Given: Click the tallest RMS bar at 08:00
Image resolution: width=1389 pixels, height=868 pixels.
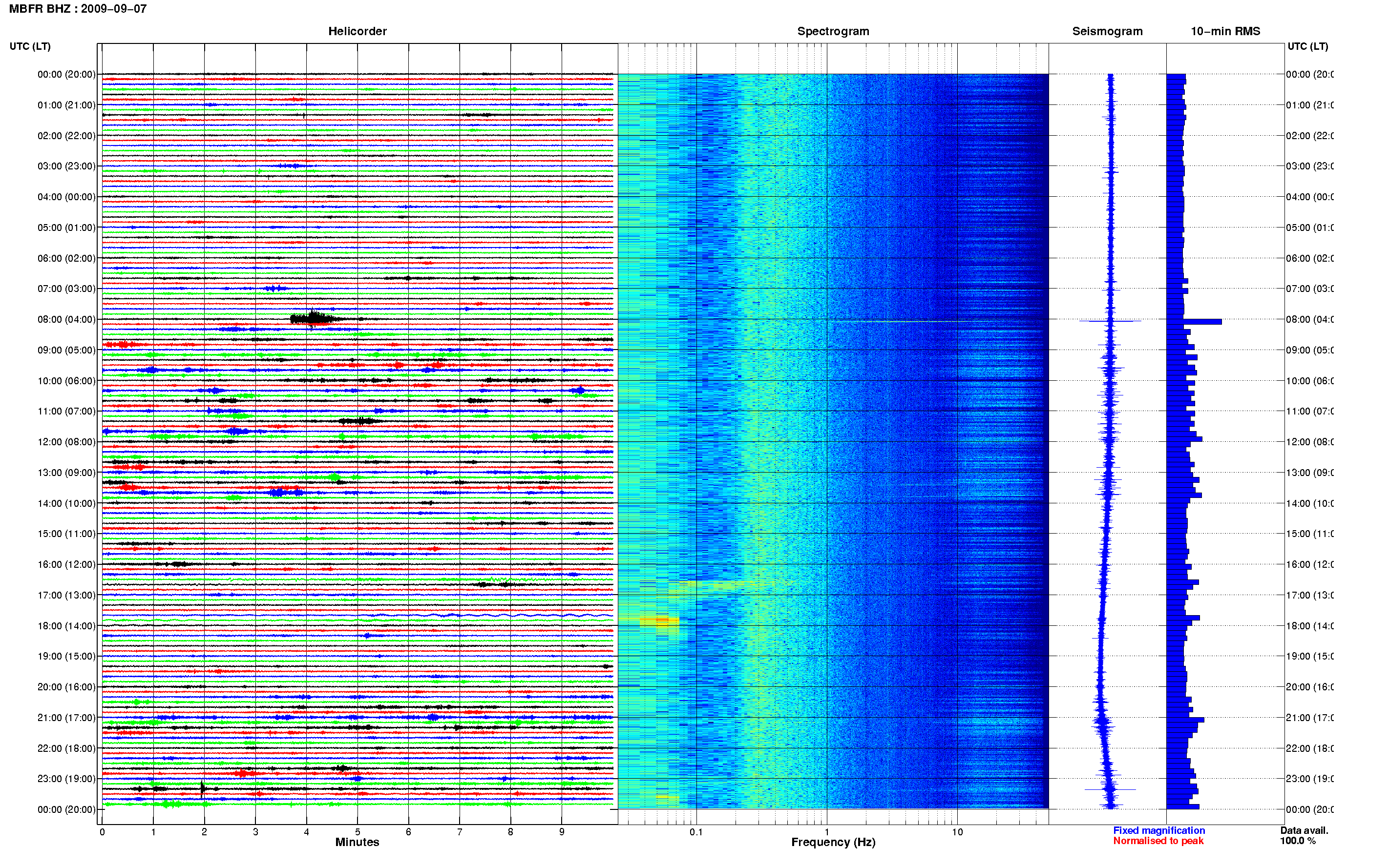Looking at the screenshot, I should pyautogui.click(x=1194, y=322).
